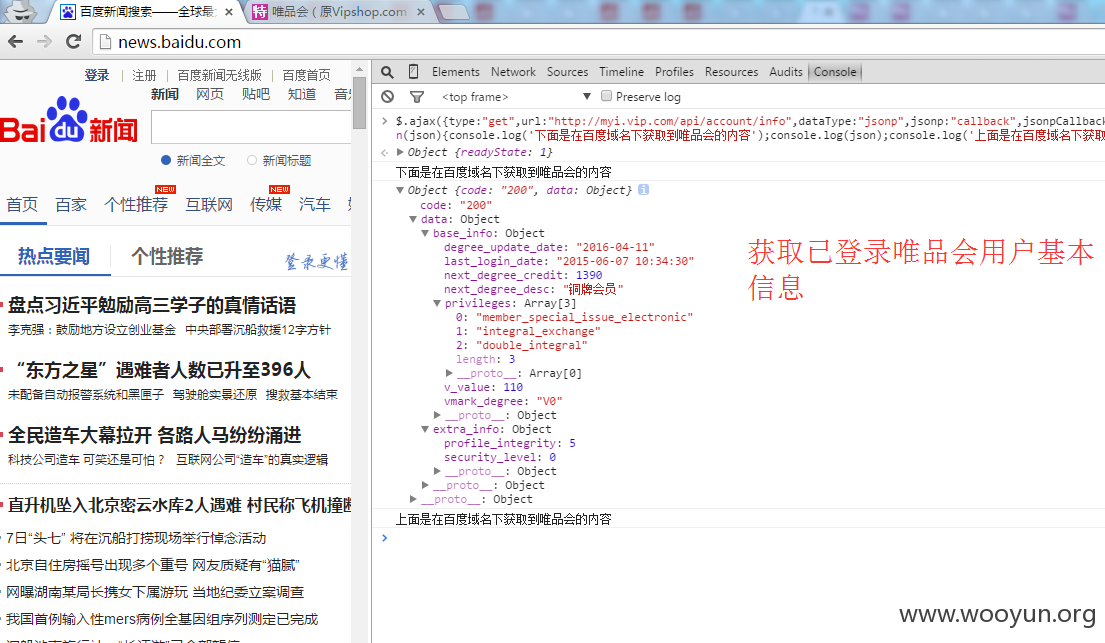This screenshot has height=643, width=1105.
Task: Collapse the data: Object node
Action: coord(413,219)
